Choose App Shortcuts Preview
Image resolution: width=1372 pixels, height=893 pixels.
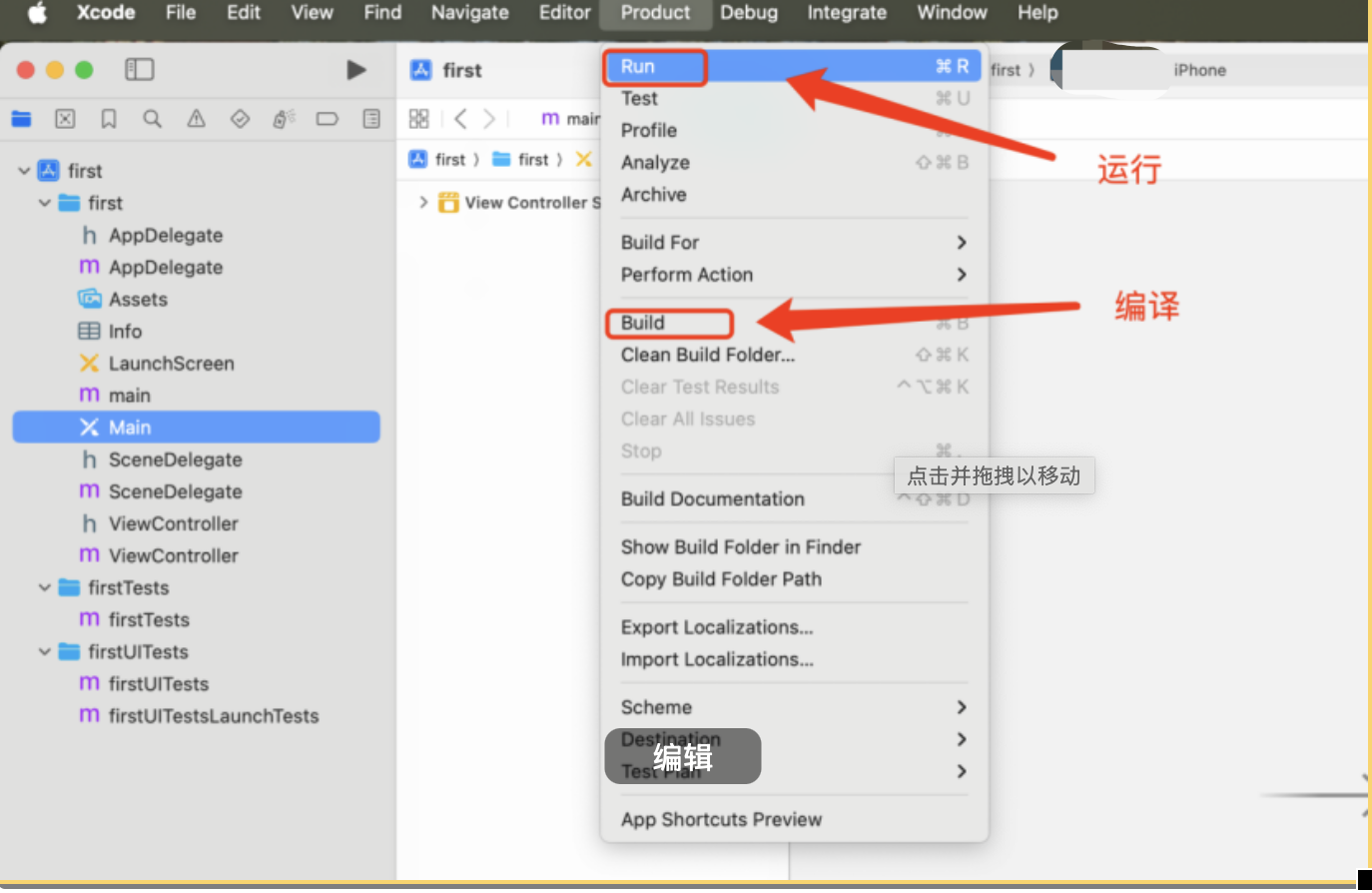(794, 819)
